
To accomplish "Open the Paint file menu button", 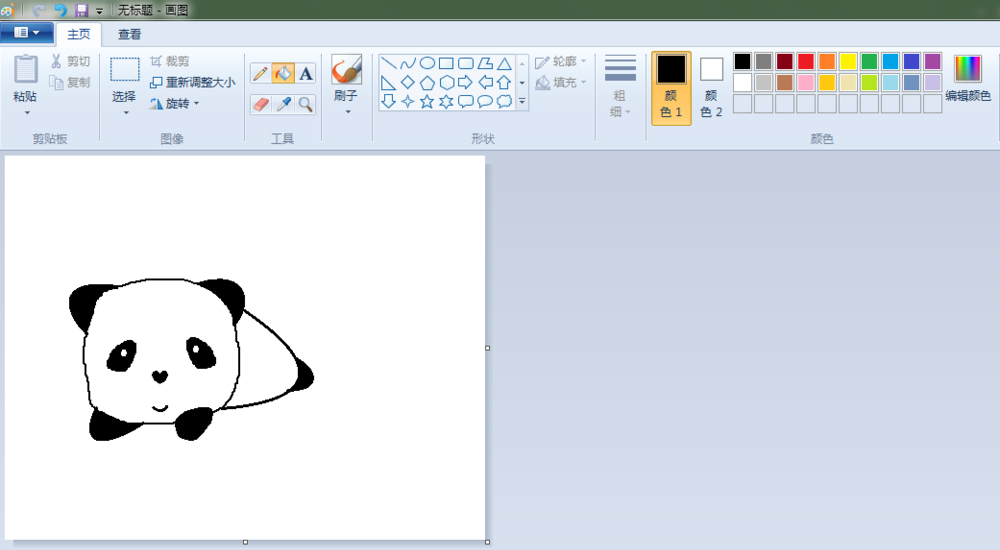I will point(27,33).
